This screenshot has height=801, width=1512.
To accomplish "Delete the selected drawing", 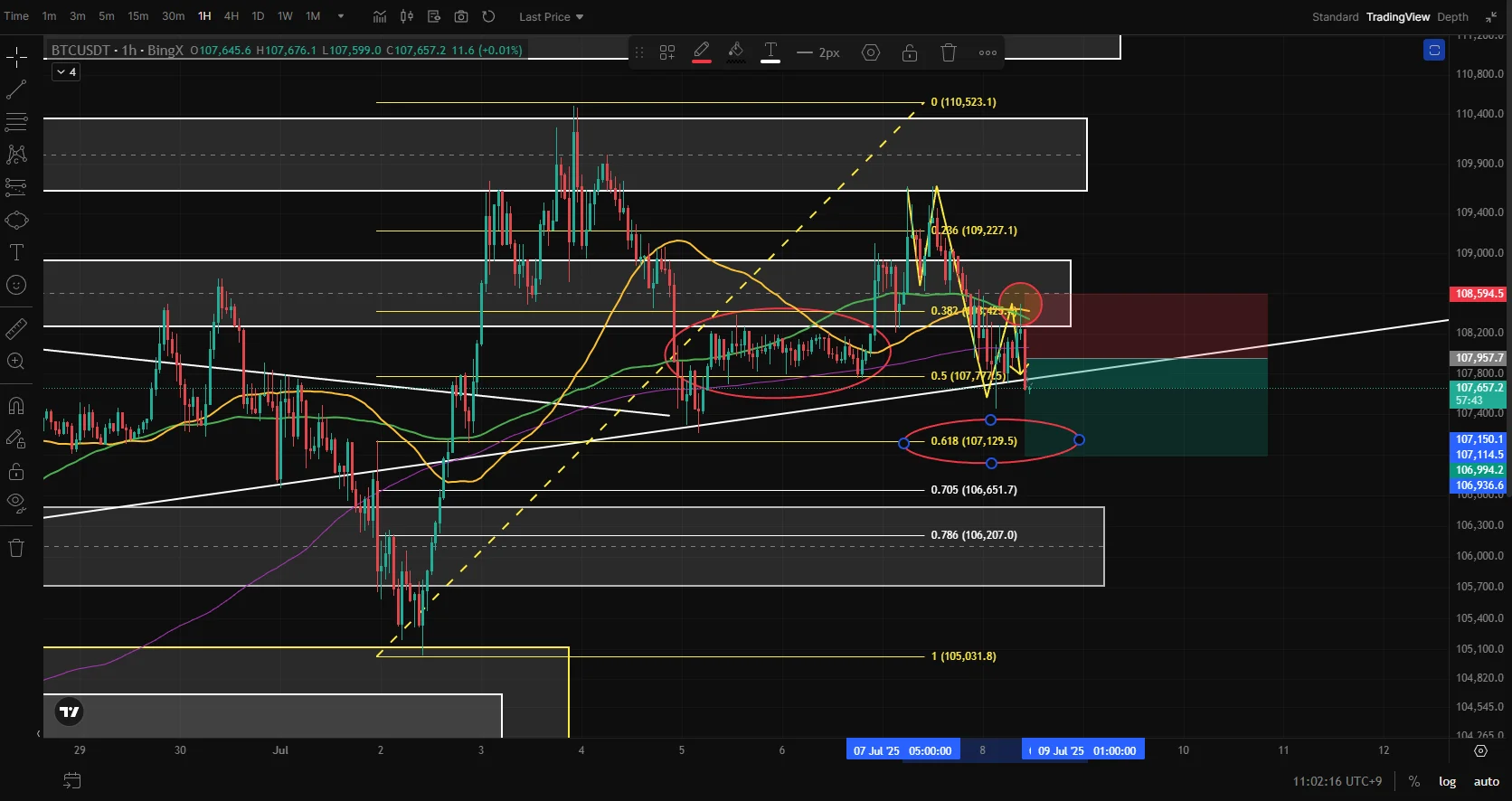I will (949, 52).
